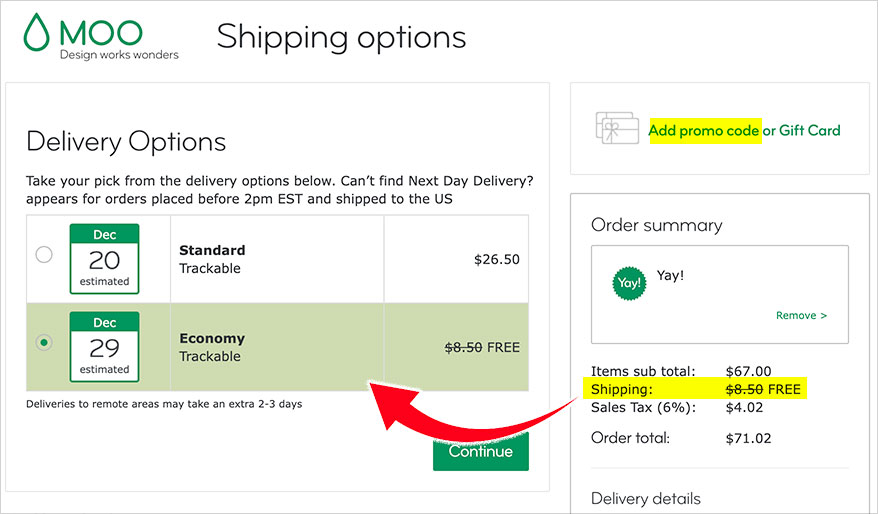Image resolution: width=878 pixels, height=514 pixels.
Task: Click the Order total amount $71.02
Action: [x=748, y=438]
